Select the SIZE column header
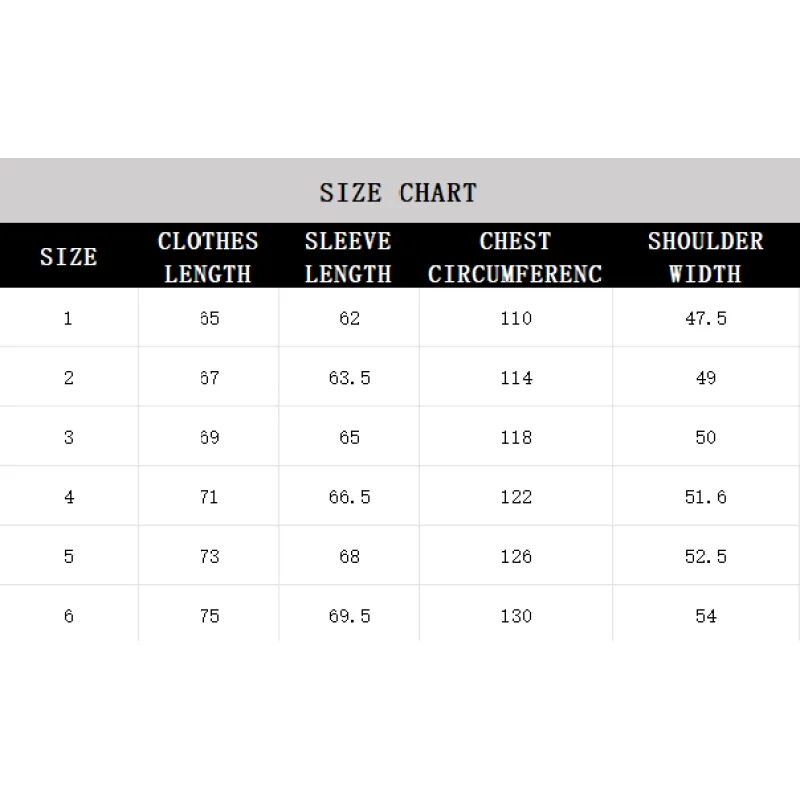Screen dimensions: 800x800 tap(68, 257)
